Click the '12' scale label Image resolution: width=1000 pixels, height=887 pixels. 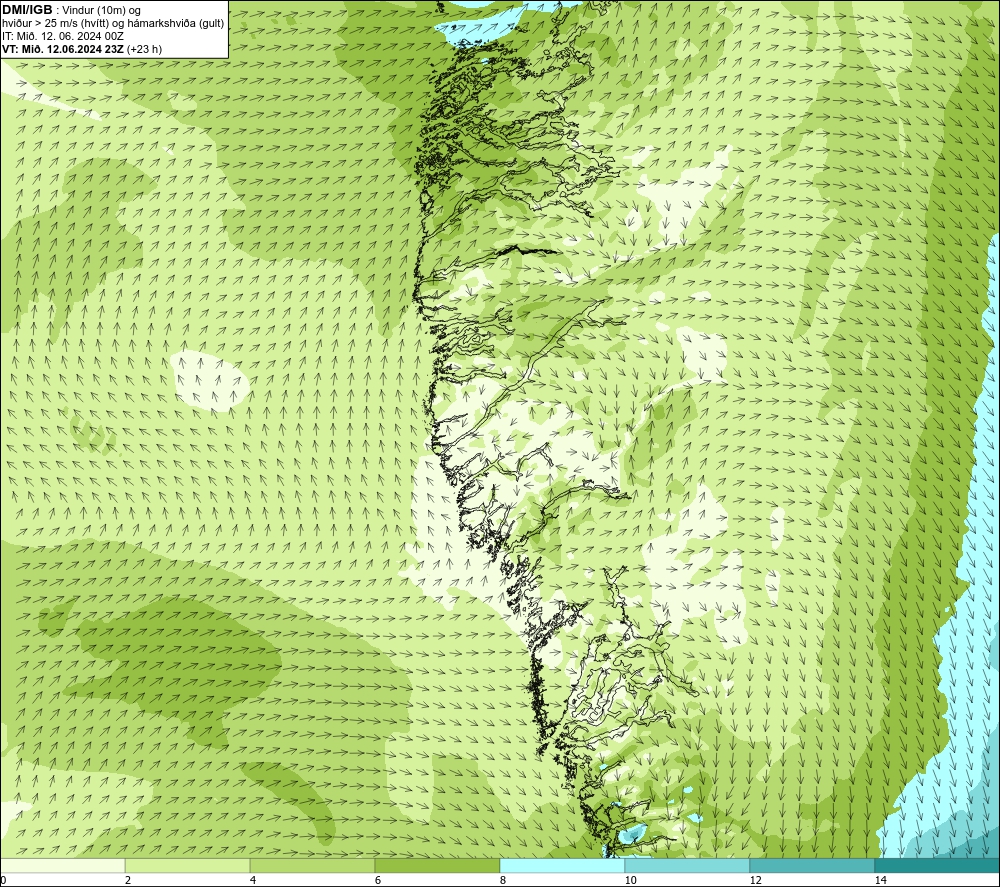coord(756,880)
